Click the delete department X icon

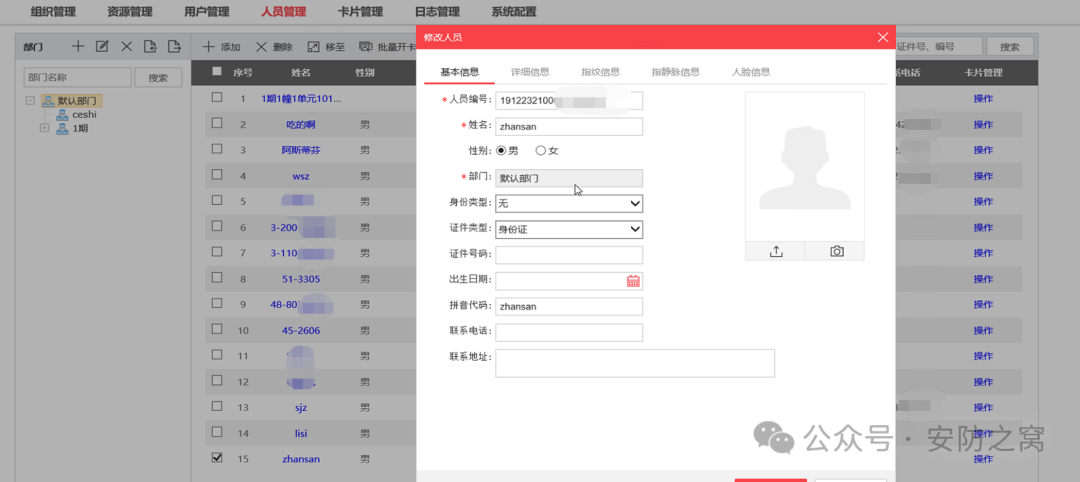[126, 46]
